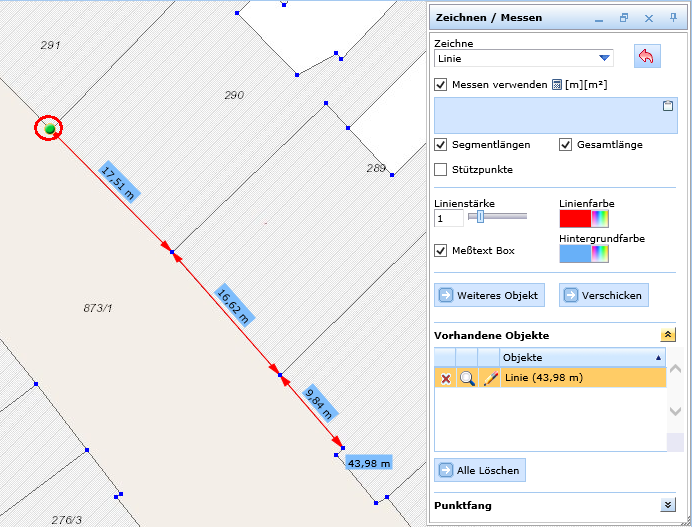692x527 pixels.
Task: Collapse the Vorhandene Objekte section
Action: 668,336
